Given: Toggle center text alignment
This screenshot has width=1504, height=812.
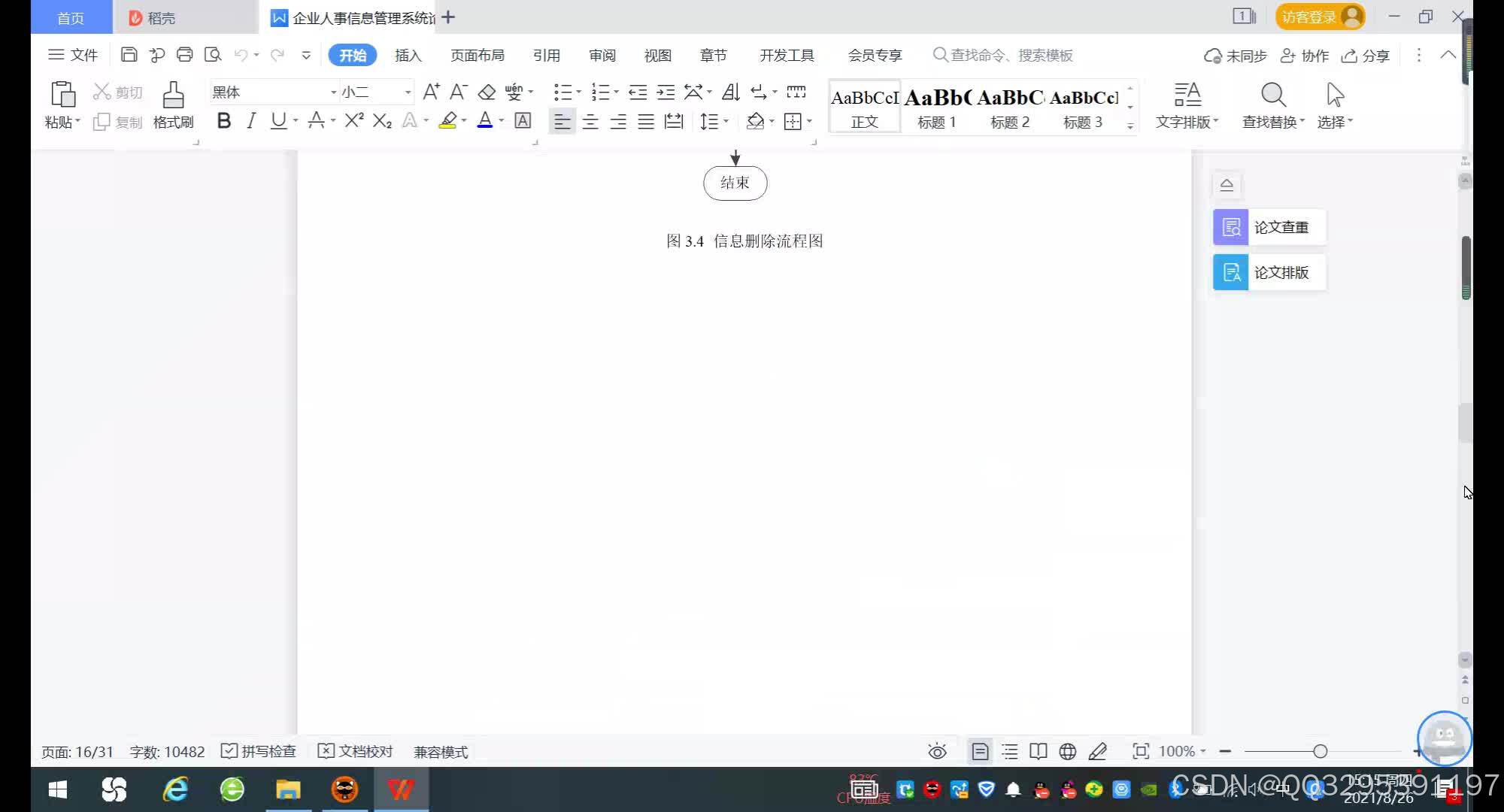Looking at the screenshot, I should coord(590,120).
